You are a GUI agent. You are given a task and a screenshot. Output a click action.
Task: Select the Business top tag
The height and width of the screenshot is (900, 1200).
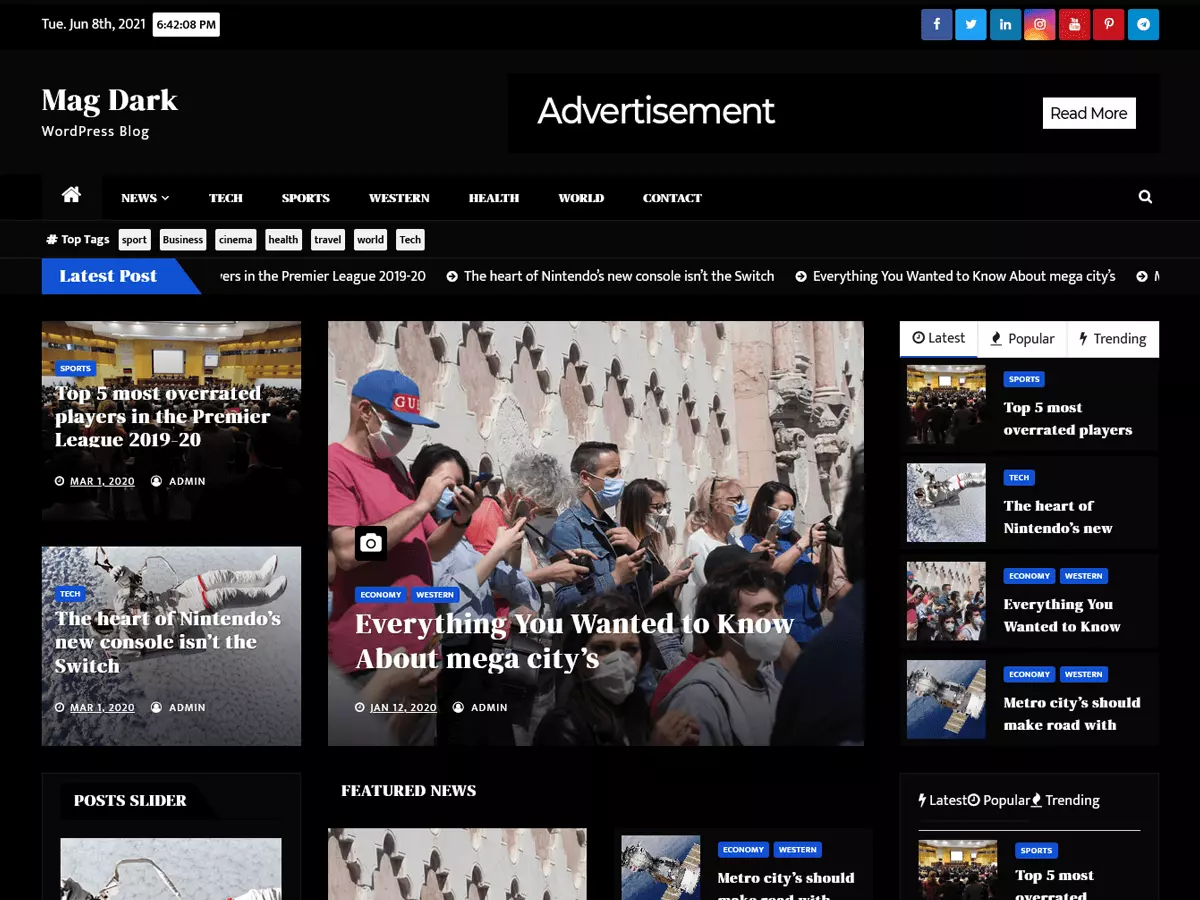[x=183, y=240]
